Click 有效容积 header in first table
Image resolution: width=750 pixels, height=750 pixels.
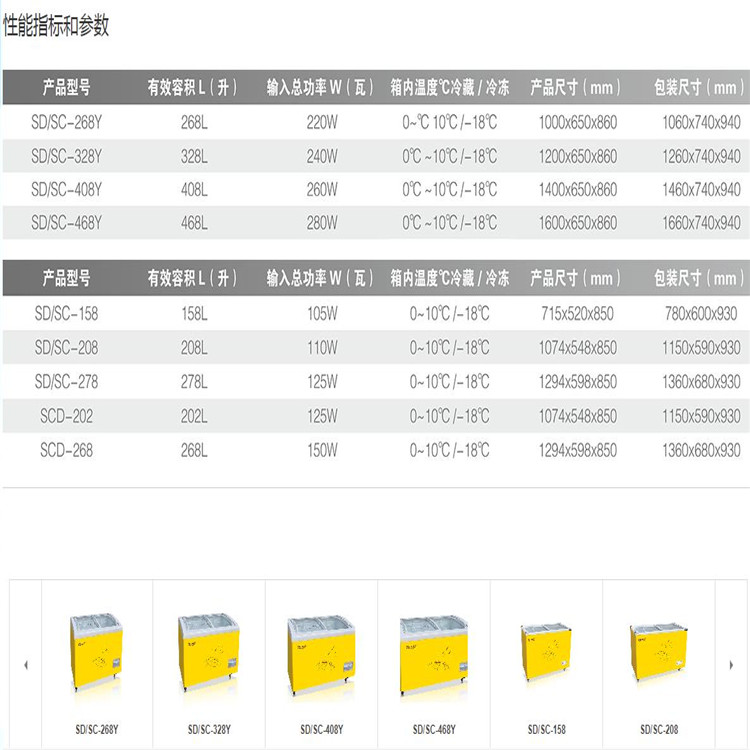coord(192,88)
